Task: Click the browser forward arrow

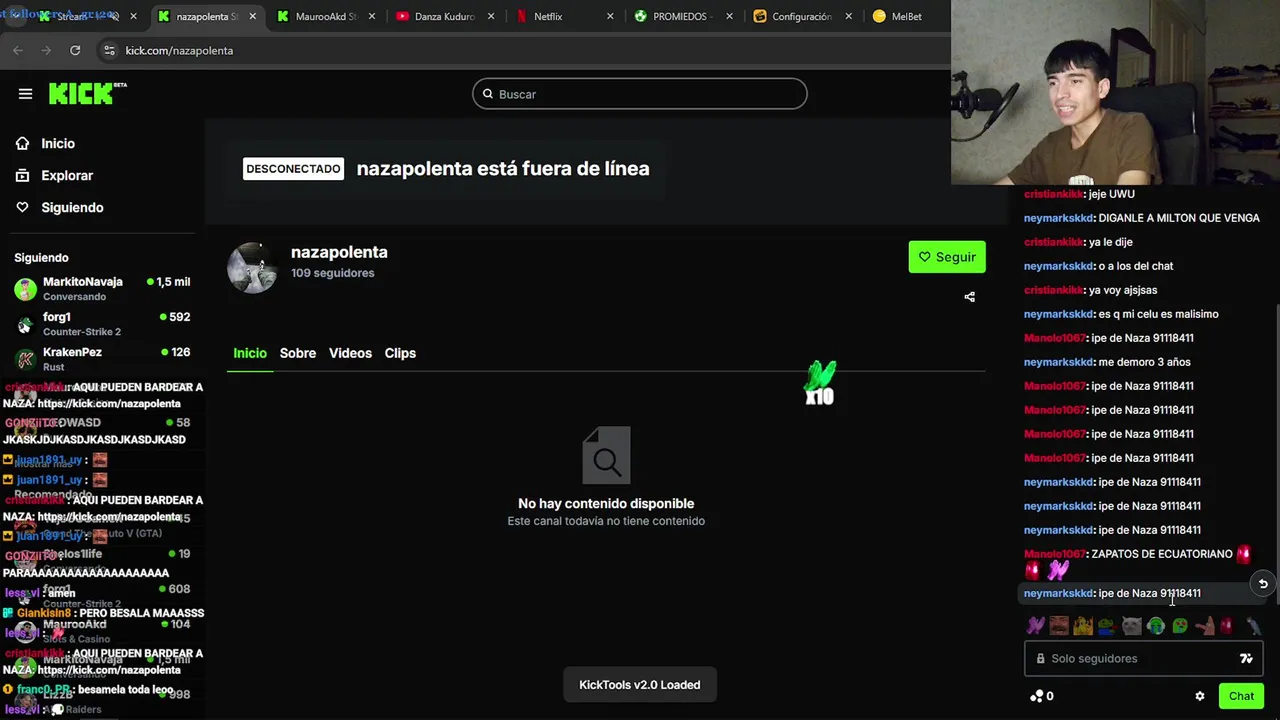Action: click(46, 50)
